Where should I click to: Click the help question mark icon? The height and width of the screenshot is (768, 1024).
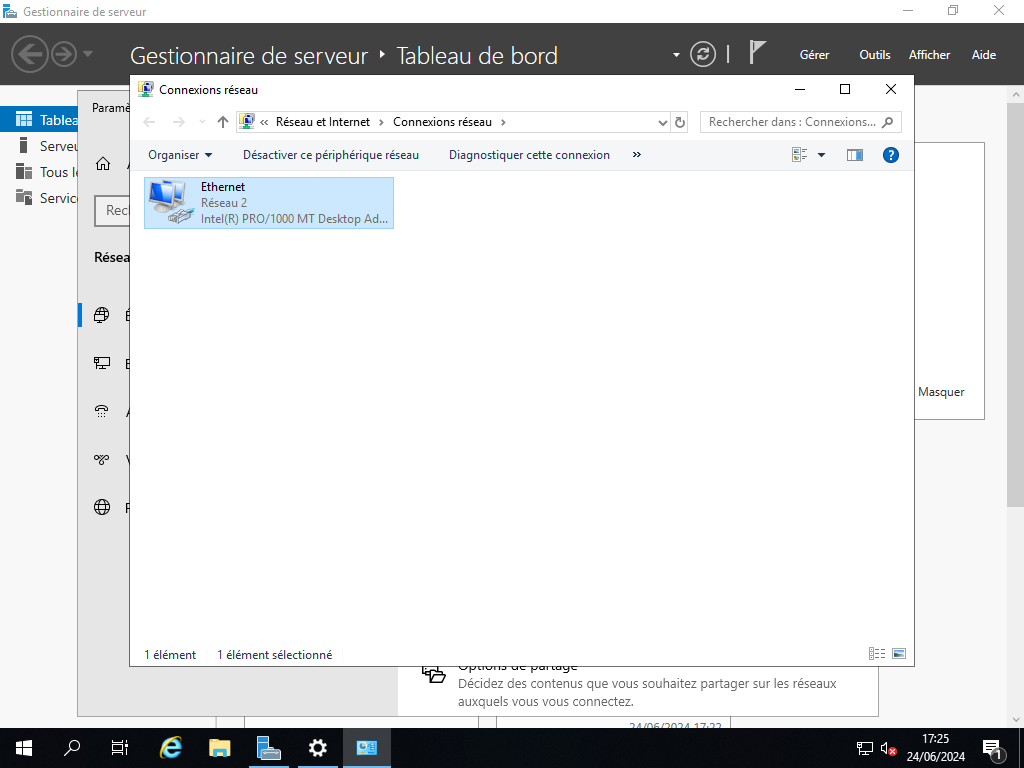(x=891, y=155)
